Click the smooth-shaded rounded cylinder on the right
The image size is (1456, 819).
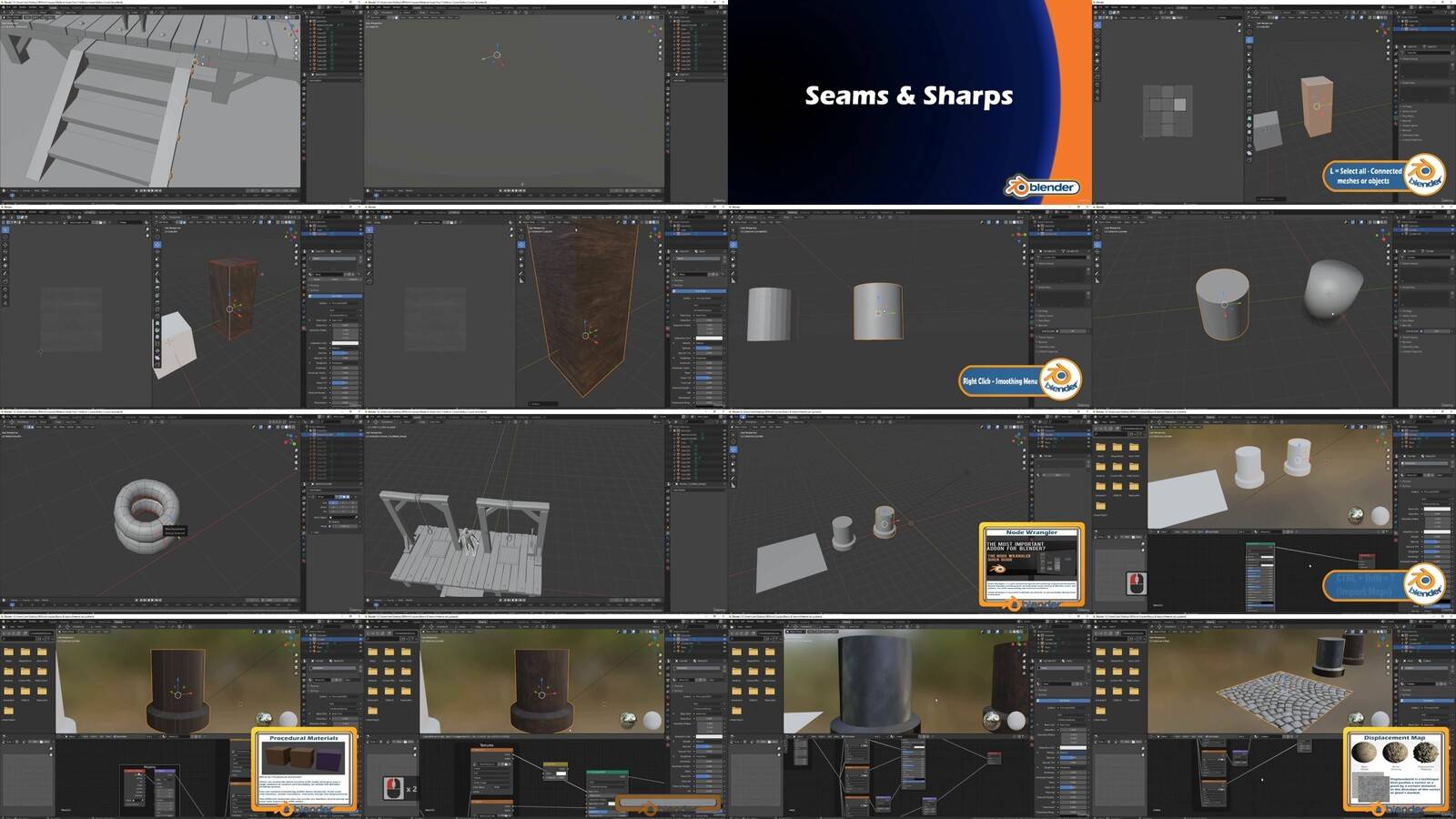pyautogui.click(x=1333, y=288)
